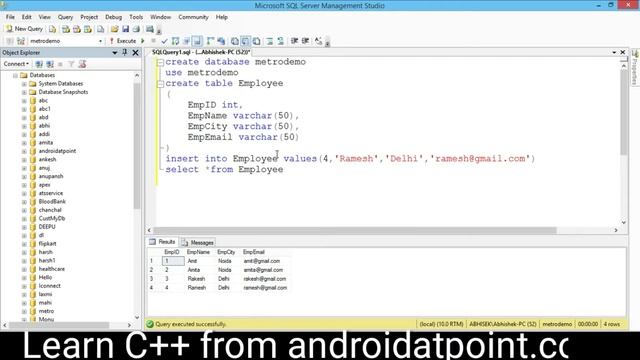Click the New Query button

point(24,29)
